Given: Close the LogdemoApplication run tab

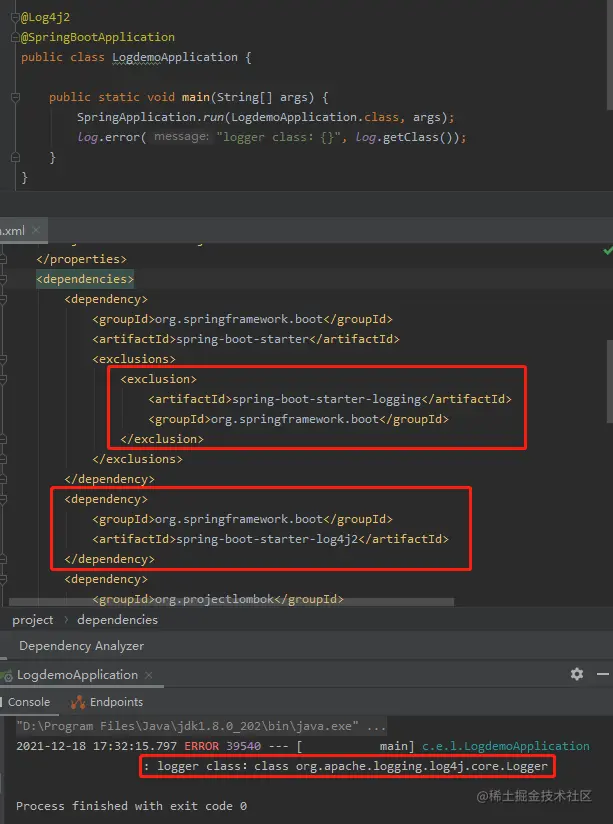Looking at the screenshot, I should tap(149, 675).
